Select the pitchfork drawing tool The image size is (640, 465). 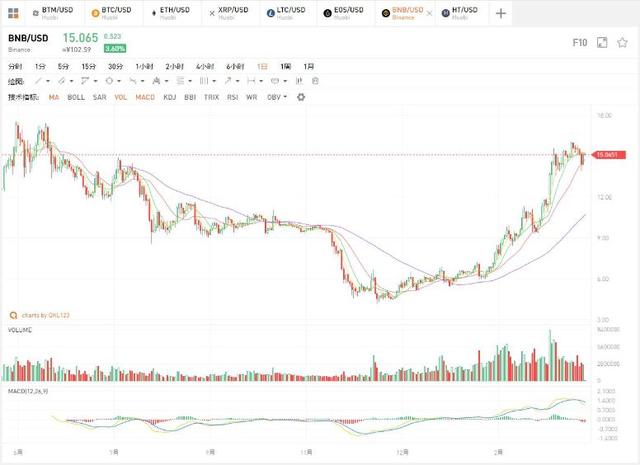pyautogui.click(x=156, y=81)
